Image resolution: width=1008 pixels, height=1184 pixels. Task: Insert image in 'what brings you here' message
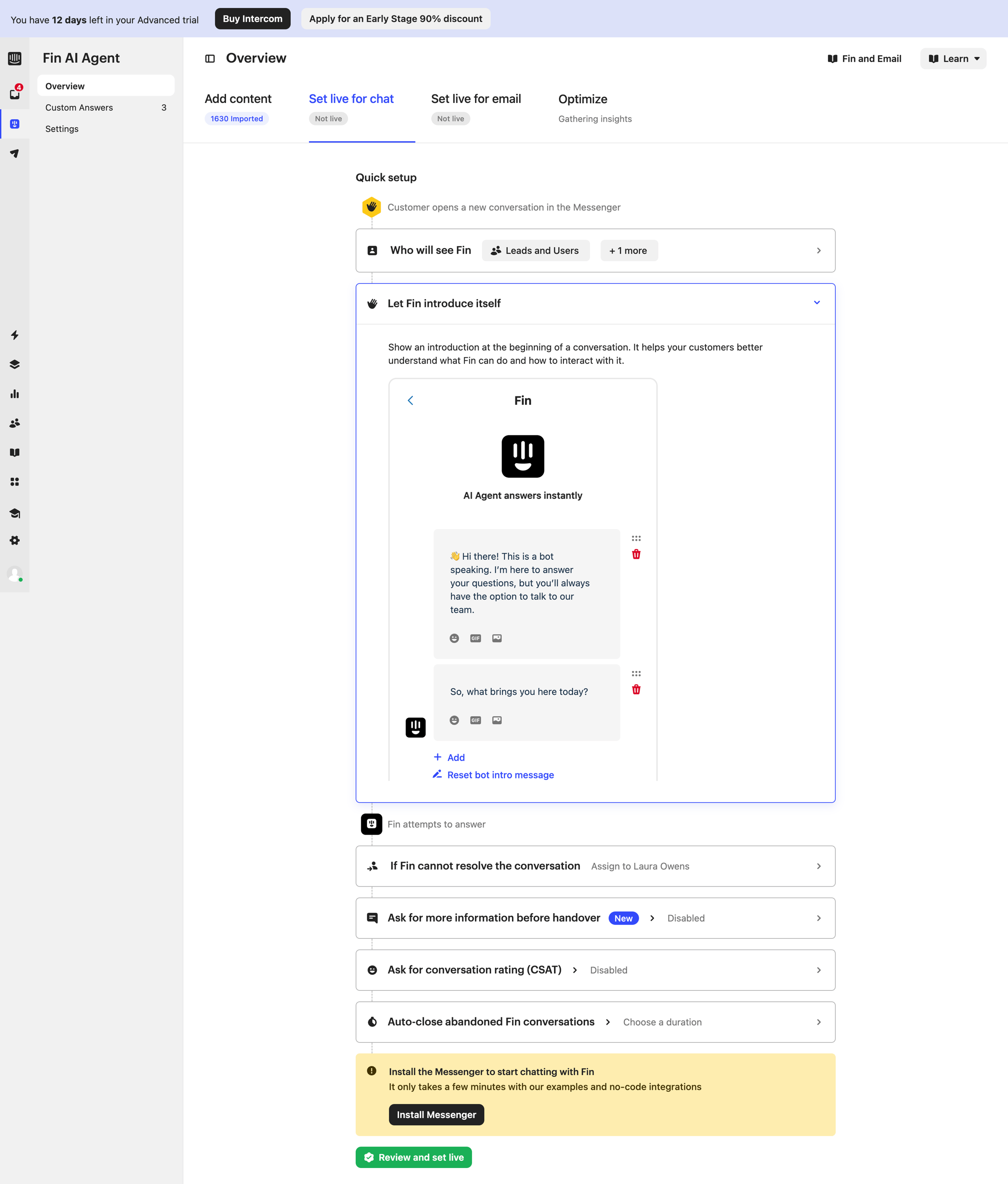497,720
